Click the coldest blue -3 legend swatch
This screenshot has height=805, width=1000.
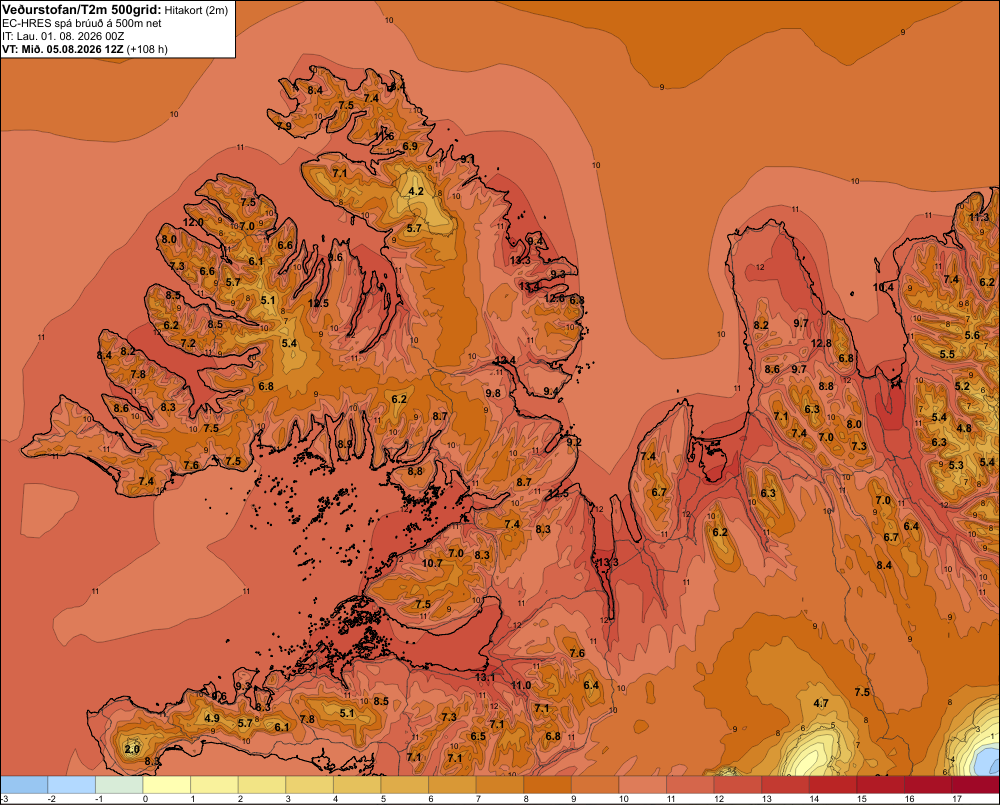[24, 785]
